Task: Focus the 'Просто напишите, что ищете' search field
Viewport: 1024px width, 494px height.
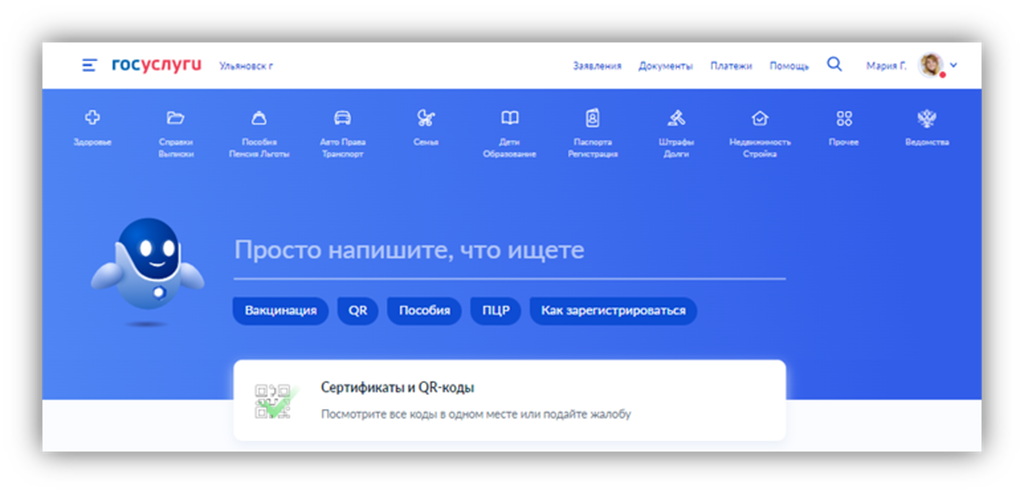Action: [x=509, y=251]
